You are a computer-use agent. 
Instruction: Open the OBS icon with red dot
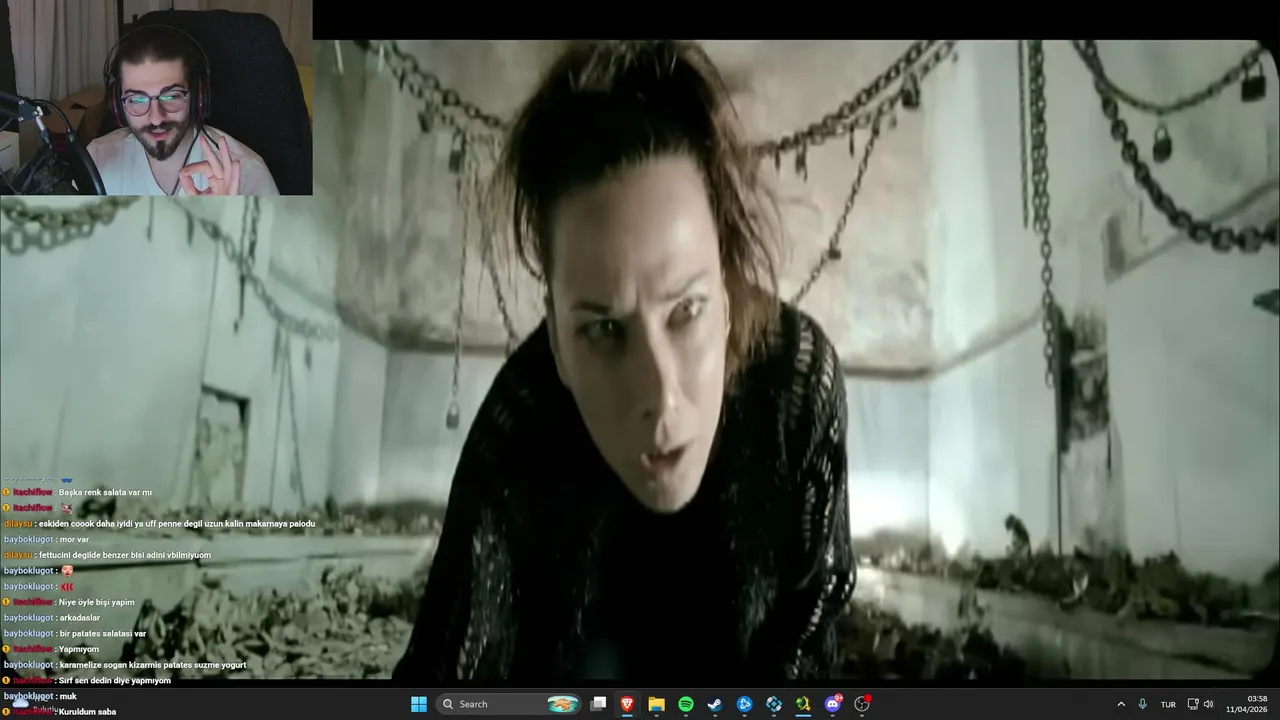point(862,704)
